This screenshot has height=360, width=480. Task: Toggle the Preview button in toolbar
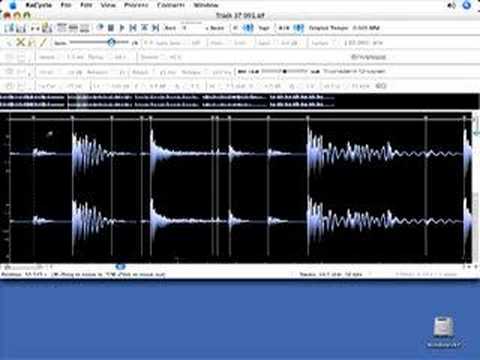[x=100, y=28]
